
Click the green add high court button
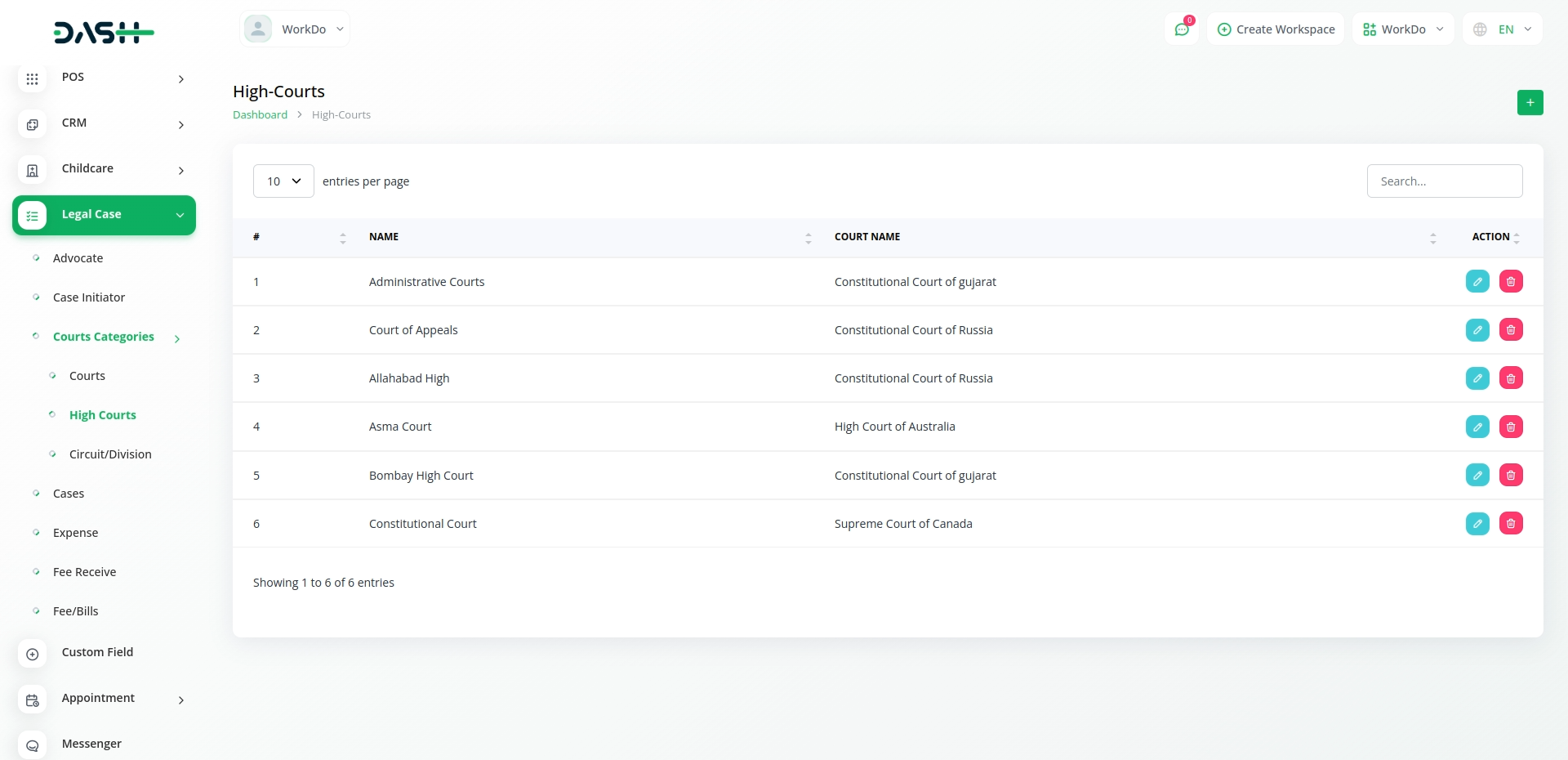(x=1530, y=103)
